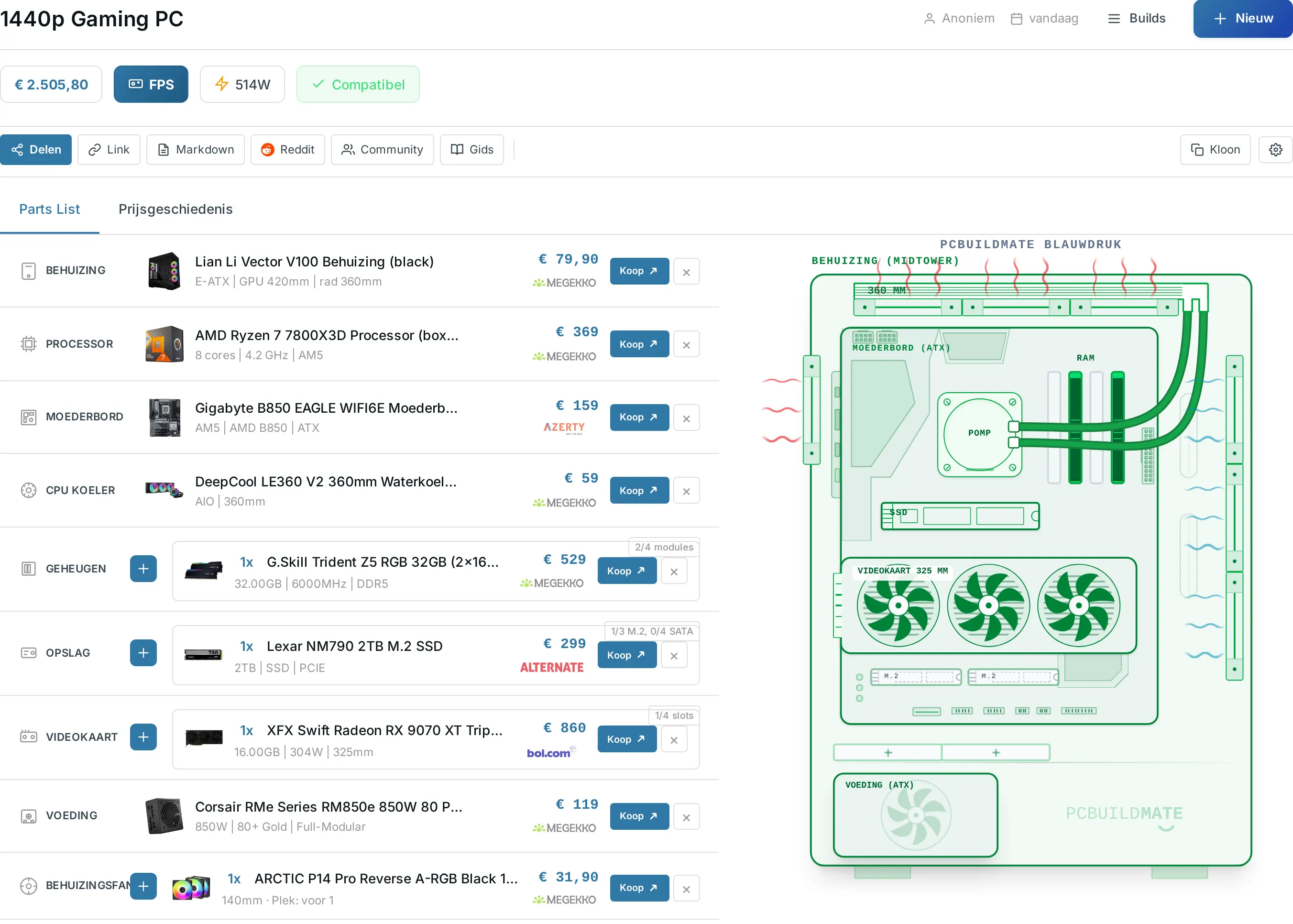This screenshot has height=924, width=1293.
Task: Open the FPS estimate panel
Action: click(151, 84)
